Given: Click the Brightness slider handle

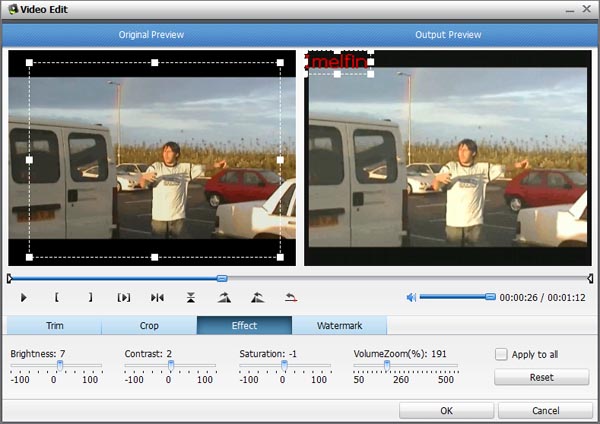Looking at the screenshot, I should pyautogui.click(x=60, y=366).
